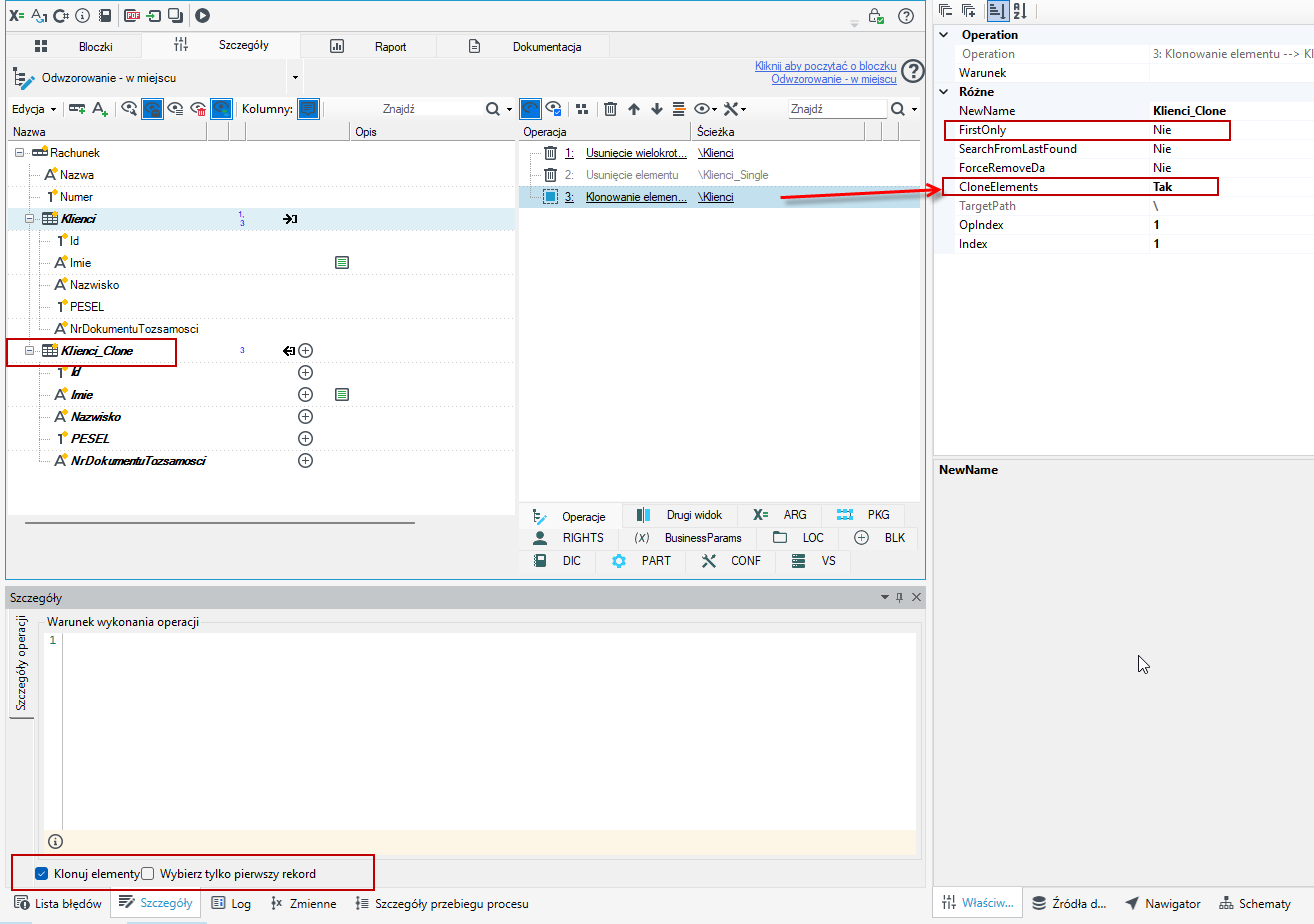Open the 'Usunięcie wielokrot...' operation link

click(636, 153)
